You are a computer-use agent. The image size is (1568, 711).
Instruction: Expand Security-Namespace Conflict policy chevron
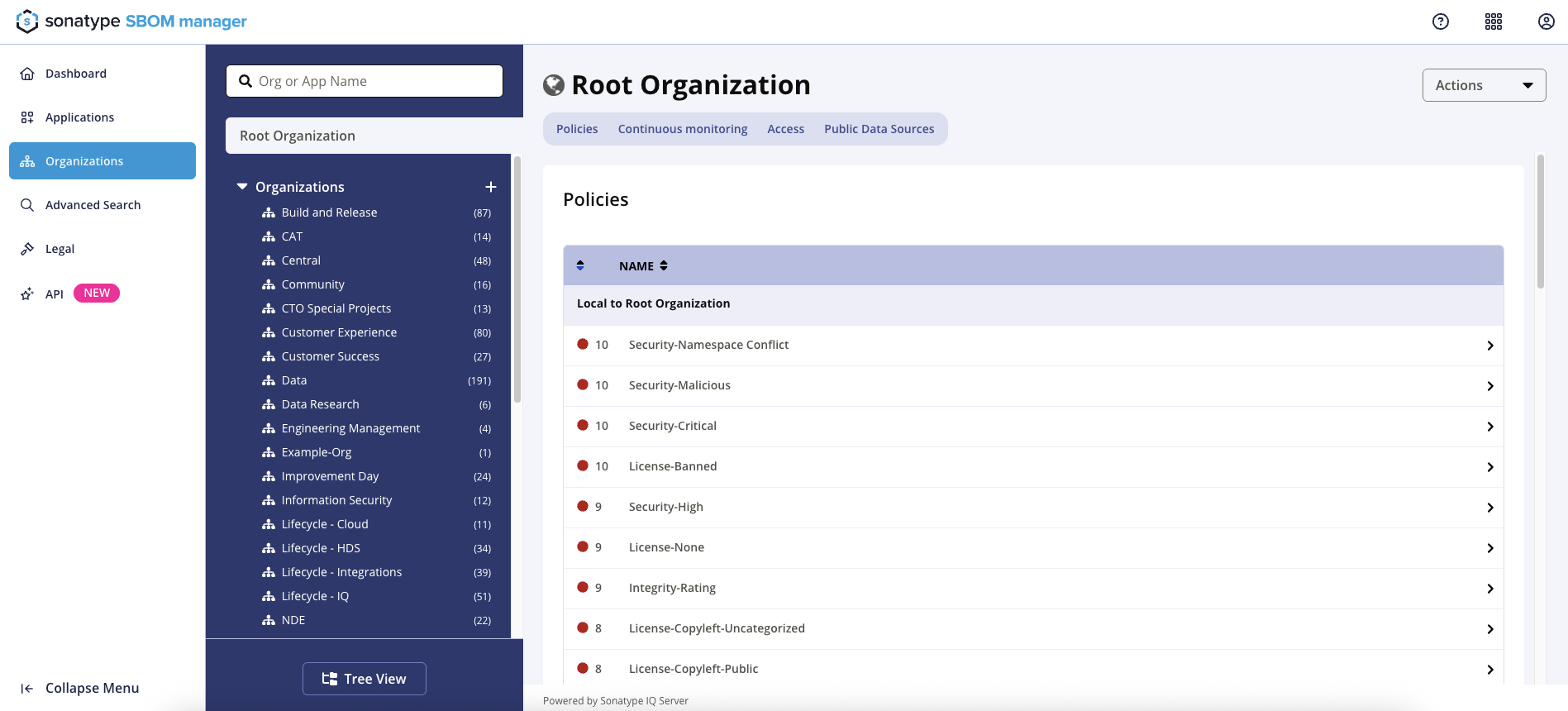1489,346
